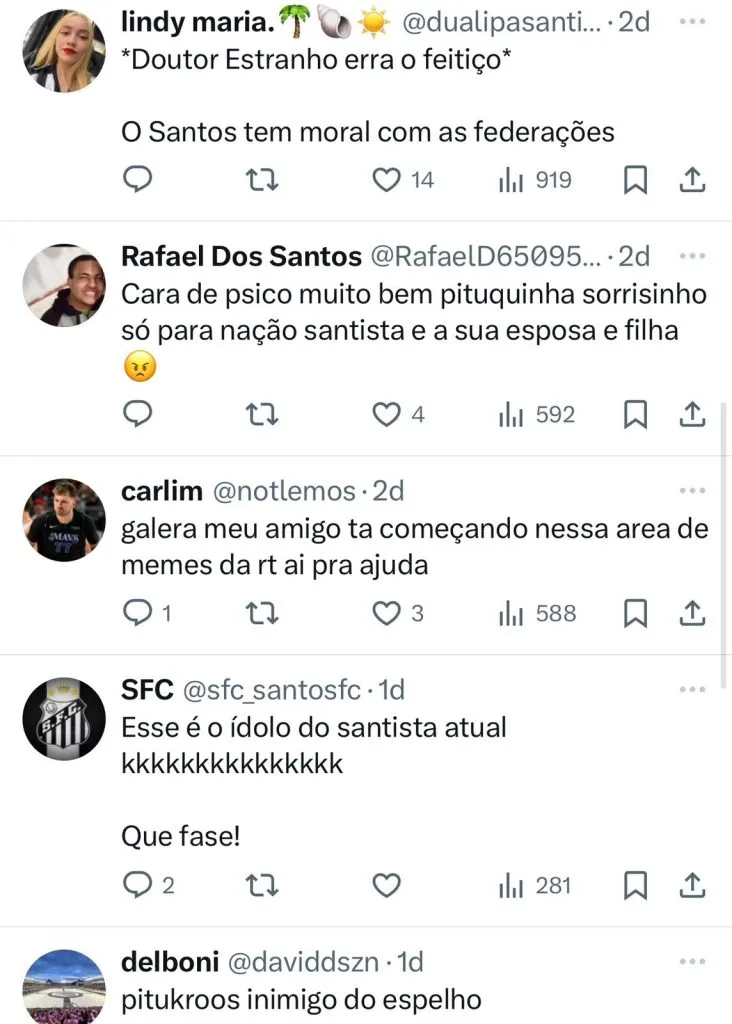Bookmark the SFC tweet

point(636,885)
